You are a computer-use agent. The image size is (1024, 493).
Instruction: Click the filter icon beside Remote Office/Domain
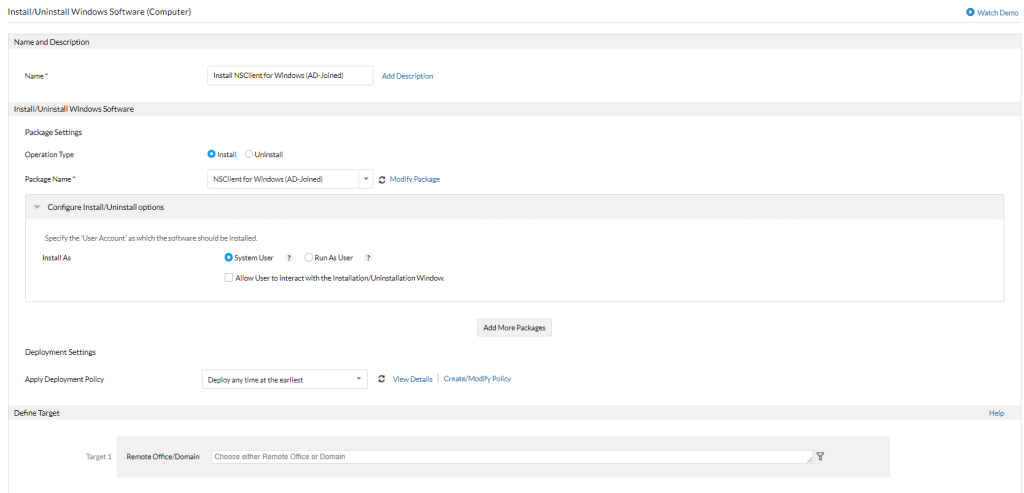click(820, 456)
